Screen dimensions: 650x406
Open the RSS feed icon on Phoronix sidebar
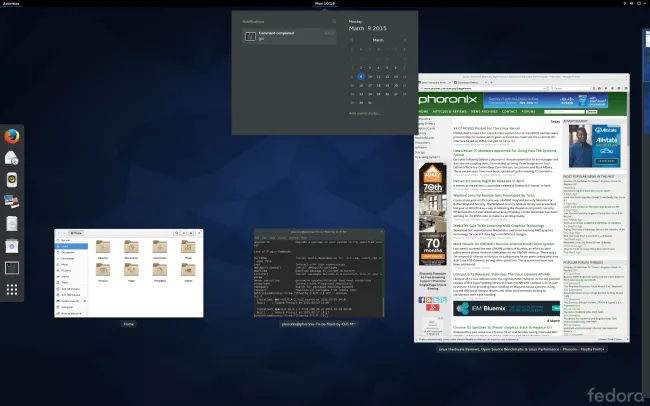click(x=429, y=300)
